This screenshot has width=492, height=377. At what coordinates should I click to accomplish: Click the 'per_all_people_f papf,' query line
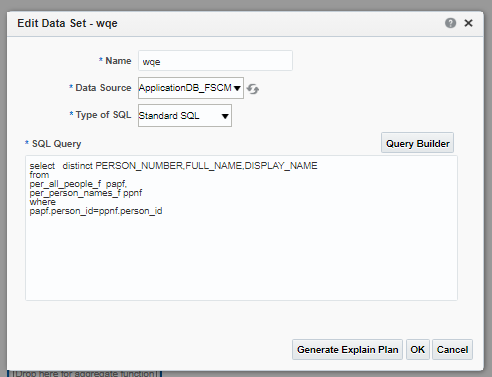78,184
